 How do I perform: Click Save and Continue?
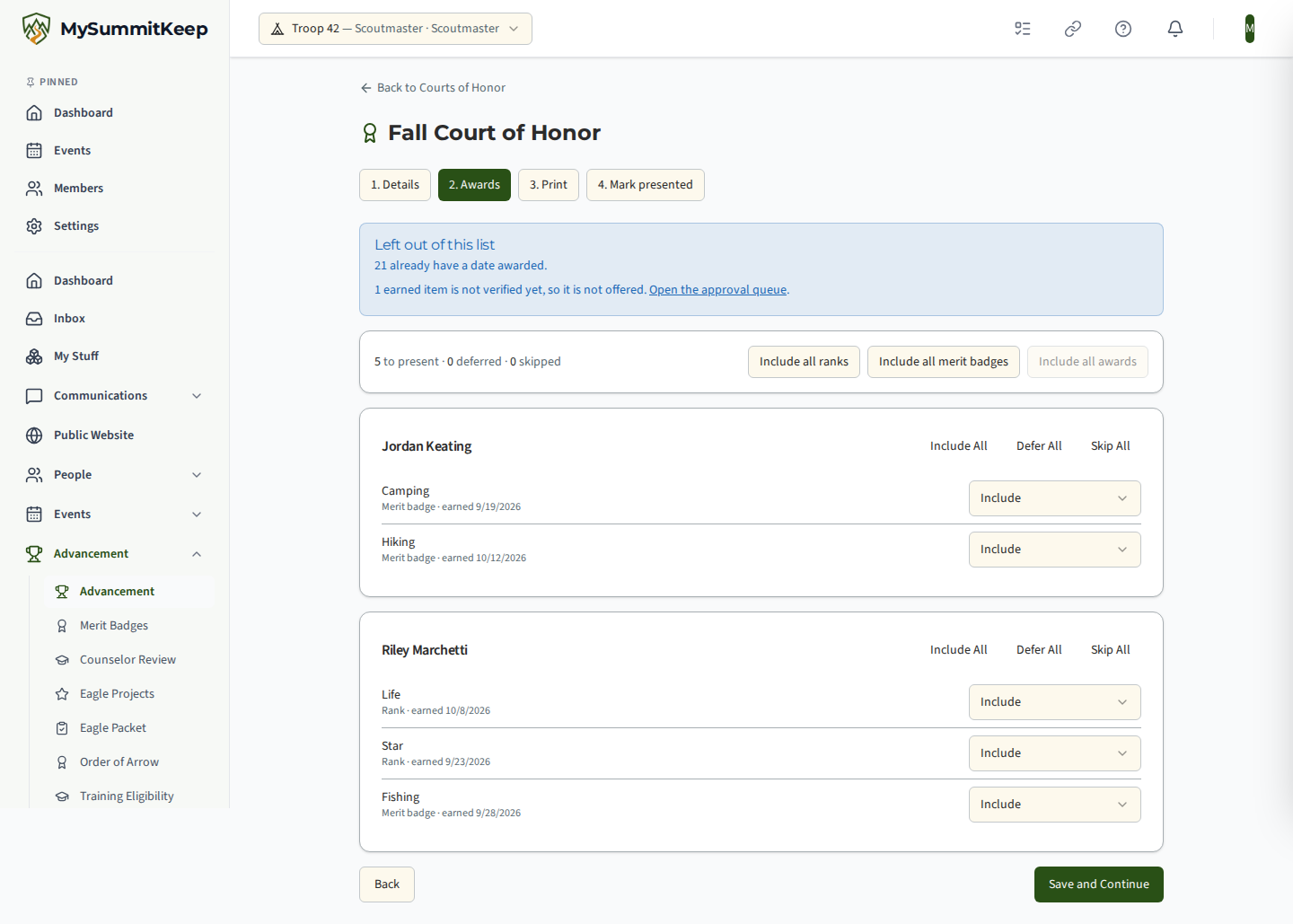pyautogui.click(x=1099, y=884)
